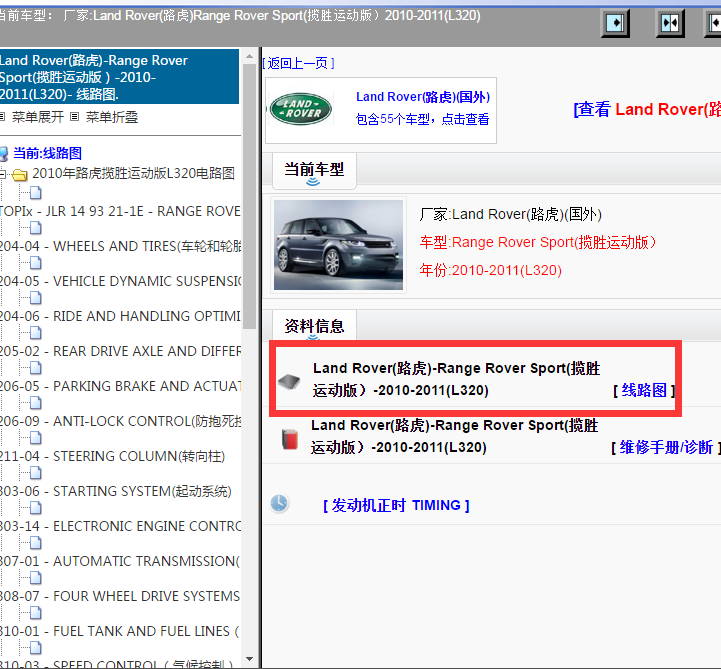Open TOPIx - JLR 14 93 21-1E tree item

[120, 211]
